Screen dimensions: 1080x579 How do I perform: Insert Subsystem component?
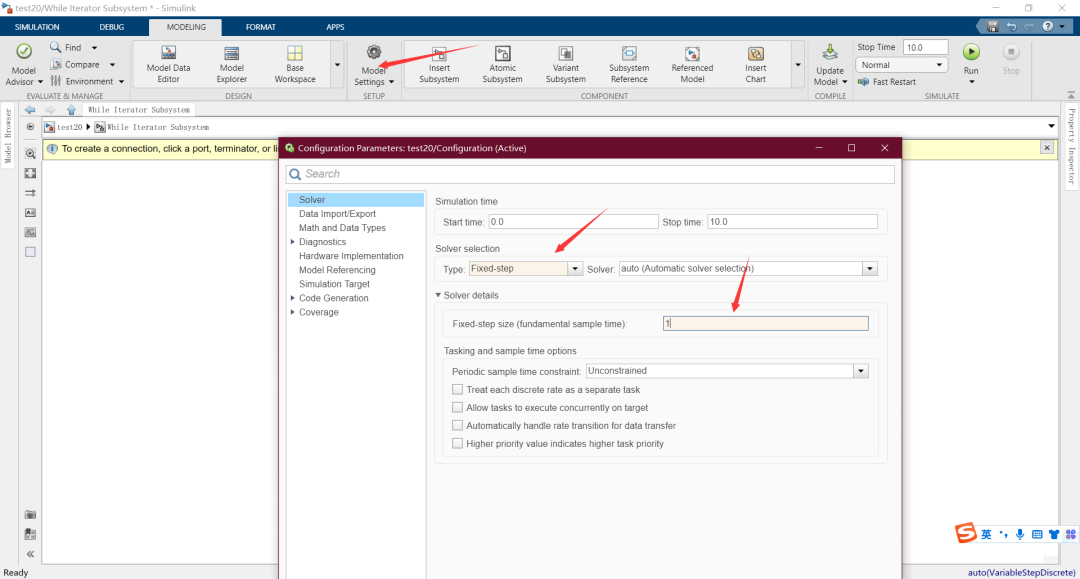(x=439, y=65)
